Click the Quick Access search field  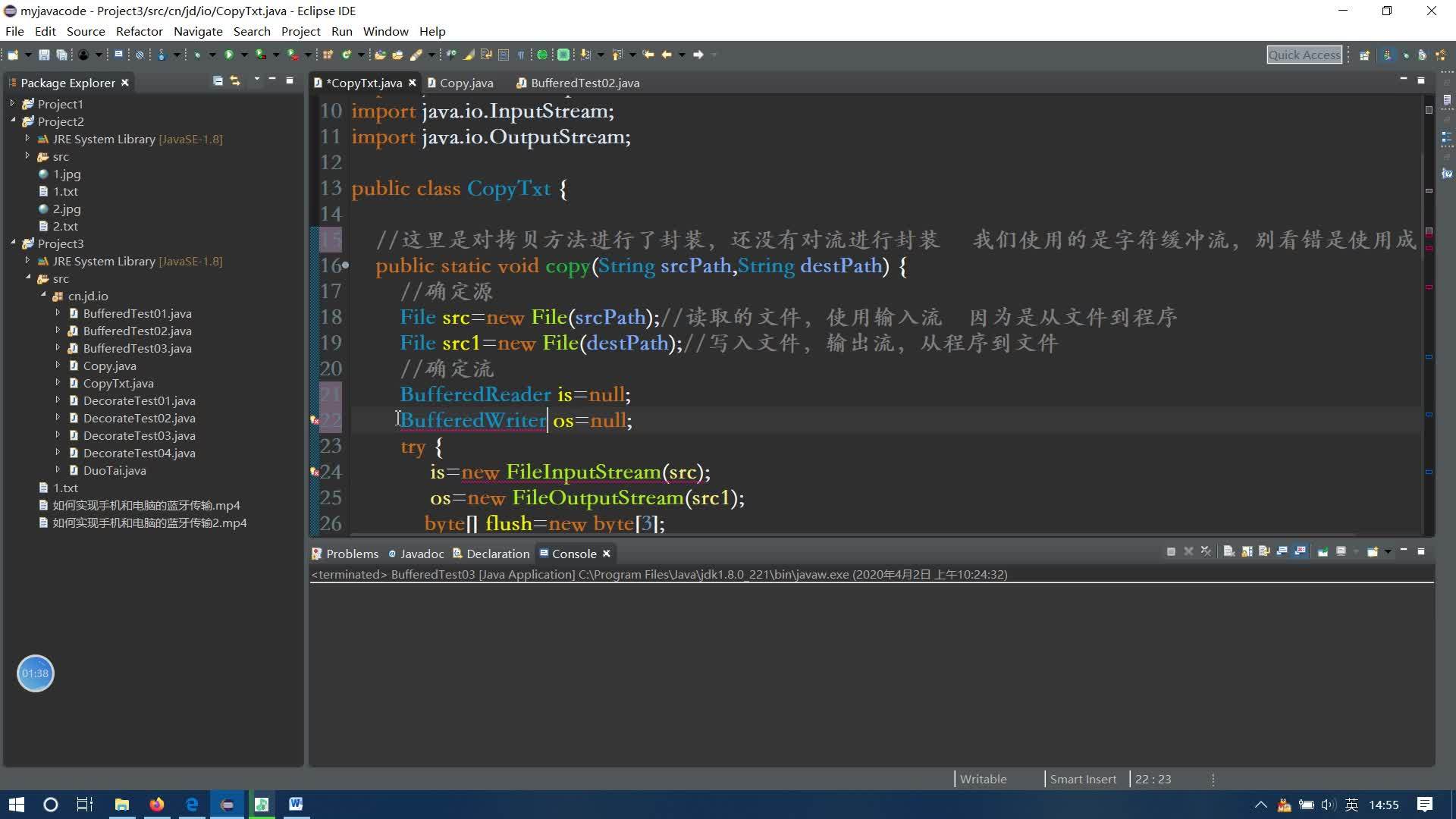[x=1304, y=55]
